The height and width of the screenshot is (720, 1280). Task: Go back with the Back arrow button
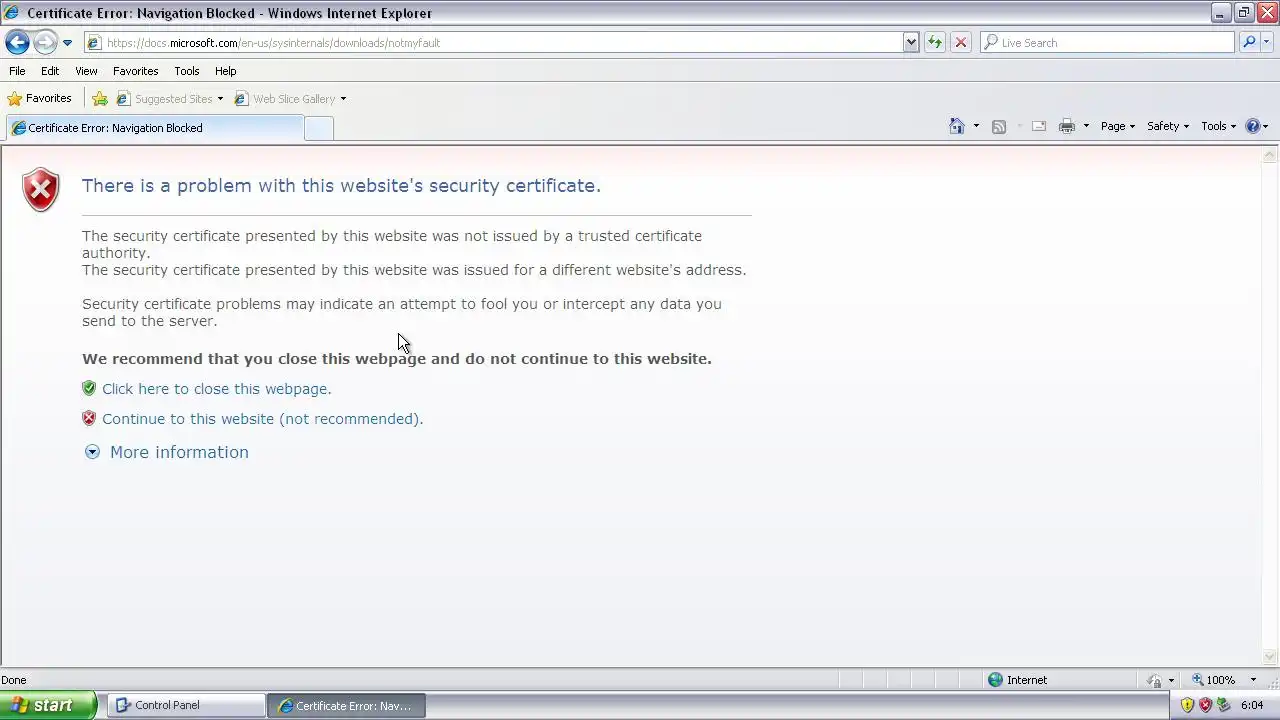(x=17, y=42)
